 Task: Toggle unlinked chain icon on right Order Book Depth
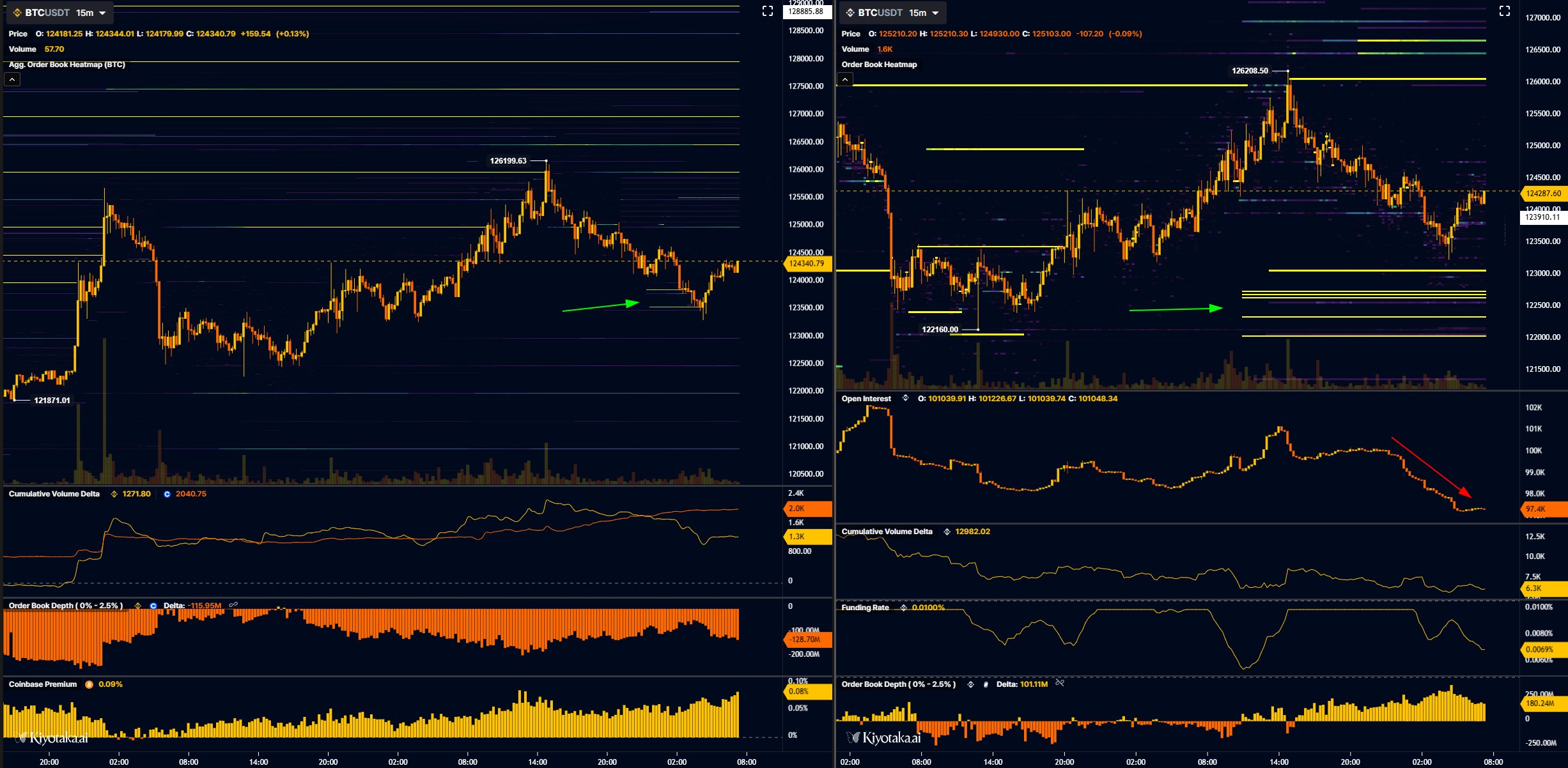pos(1060,683)
